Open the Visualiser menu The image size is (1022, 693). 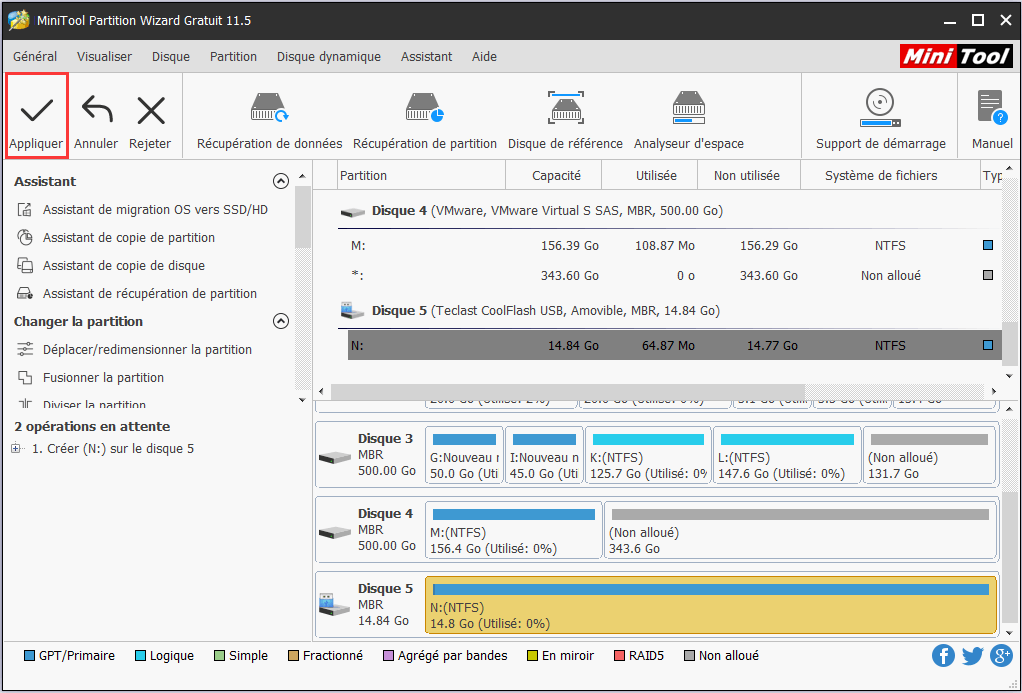(x=104, y=57)
